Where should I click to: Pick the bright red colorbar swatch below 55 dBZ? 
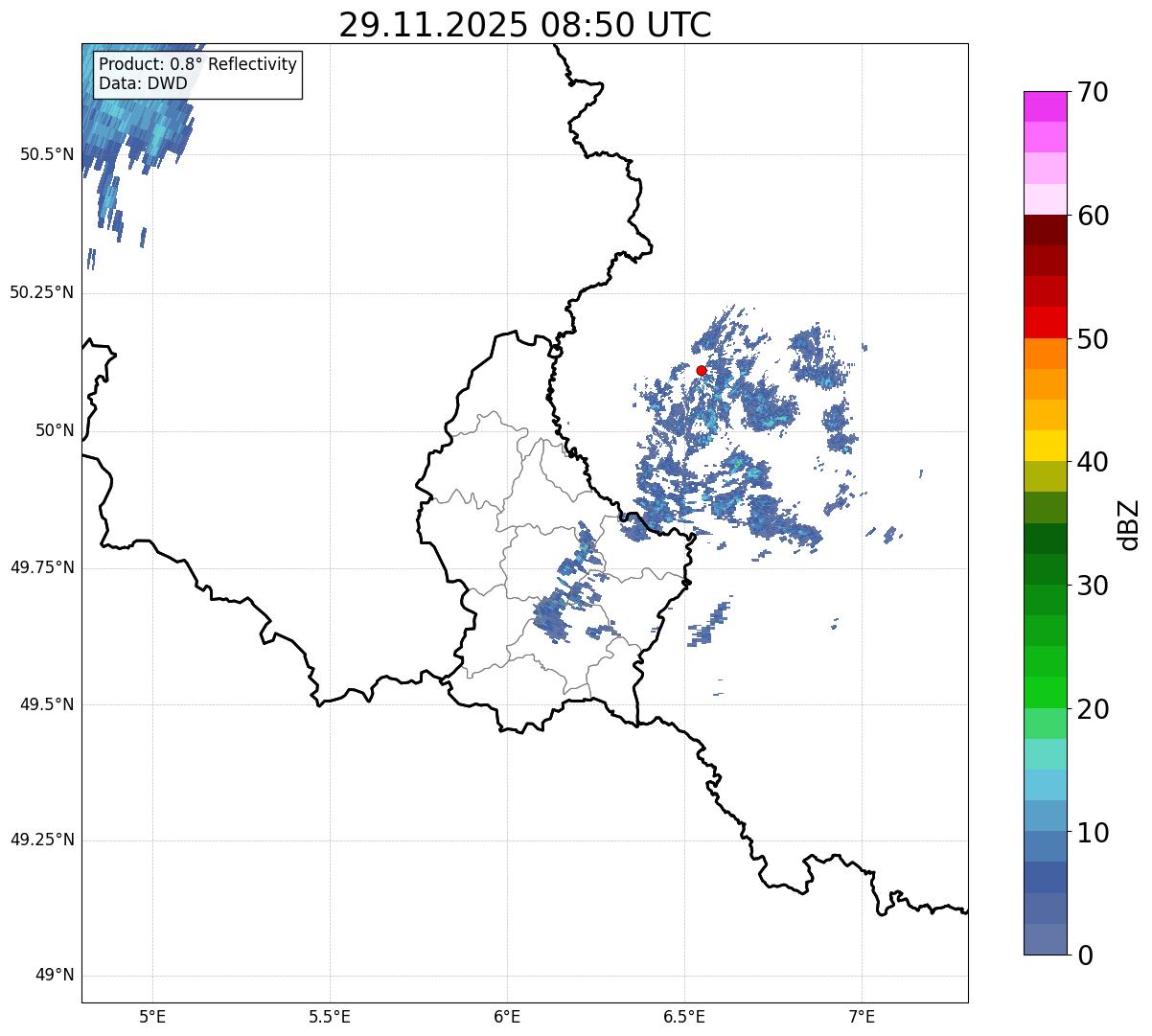pyautogui.click(x=1045, y=322)
